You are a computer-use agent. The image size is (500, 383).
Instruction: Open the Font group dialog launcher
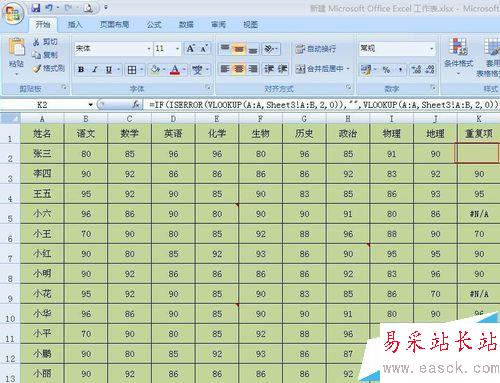tap(208, 87)
